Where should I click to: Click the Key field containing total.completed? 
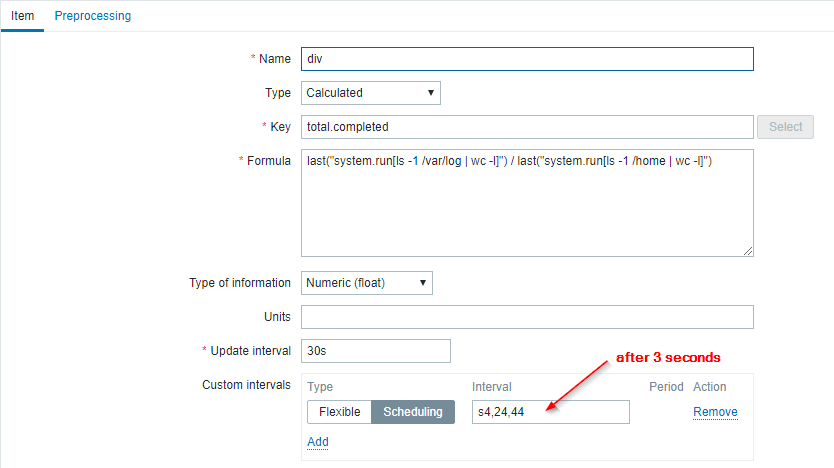pyautogui.click(x=526, y=127)
